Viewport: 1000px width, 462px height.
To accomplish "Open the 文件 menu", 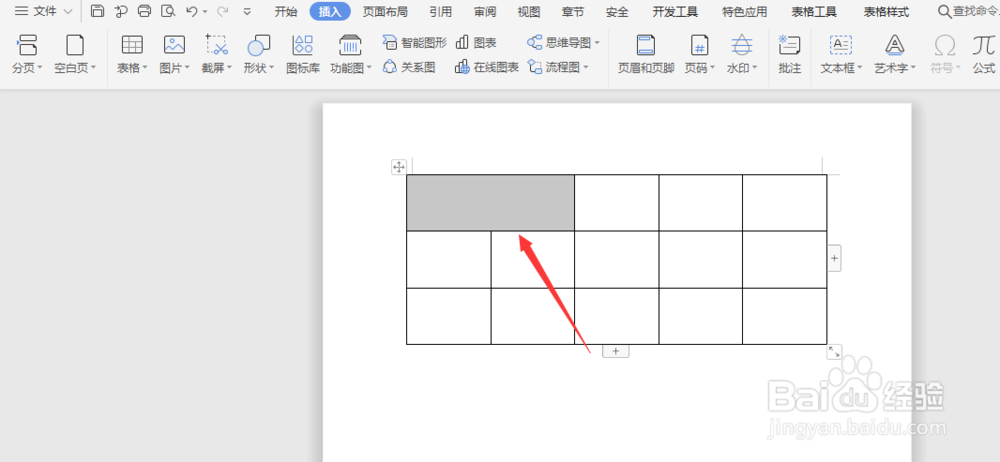I will click(x=43, y=11).
